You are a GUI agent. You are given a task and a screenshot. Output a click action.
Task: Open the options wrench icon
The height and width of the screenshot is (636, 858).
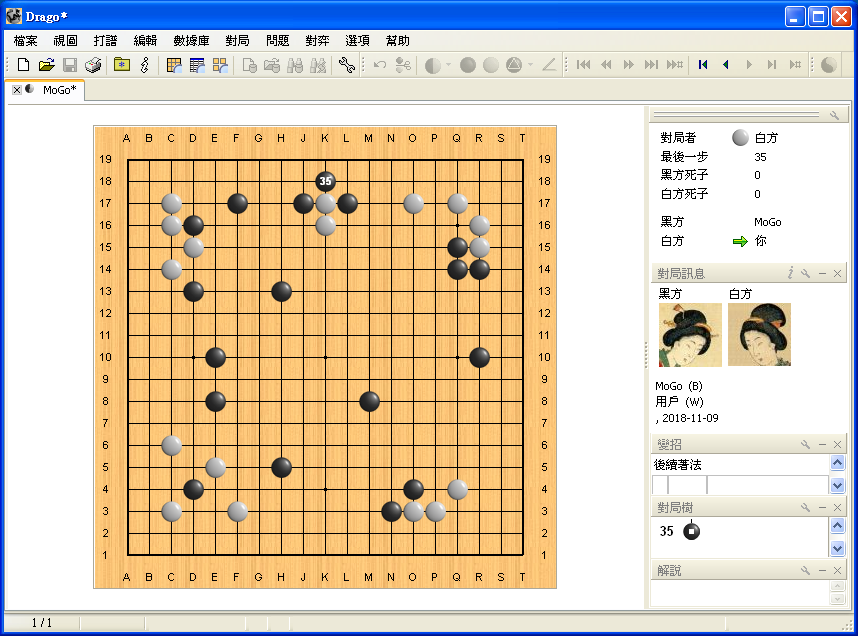[x=346, y=65]
